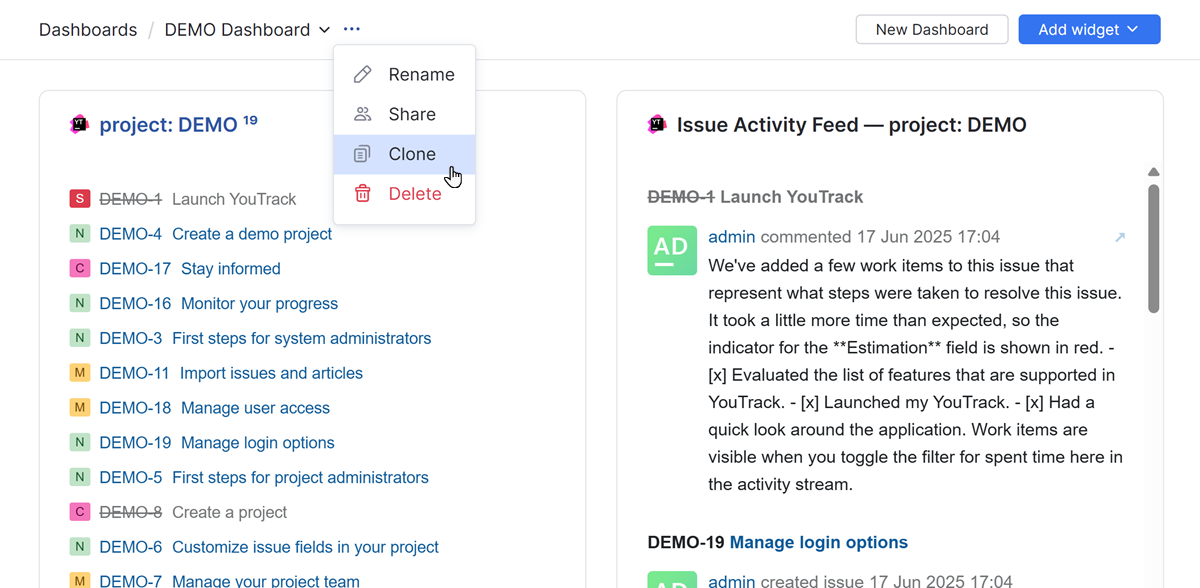Open comment via arrow icon beside admin comment
1200x588 pixels.
[x=1120, y=237]
